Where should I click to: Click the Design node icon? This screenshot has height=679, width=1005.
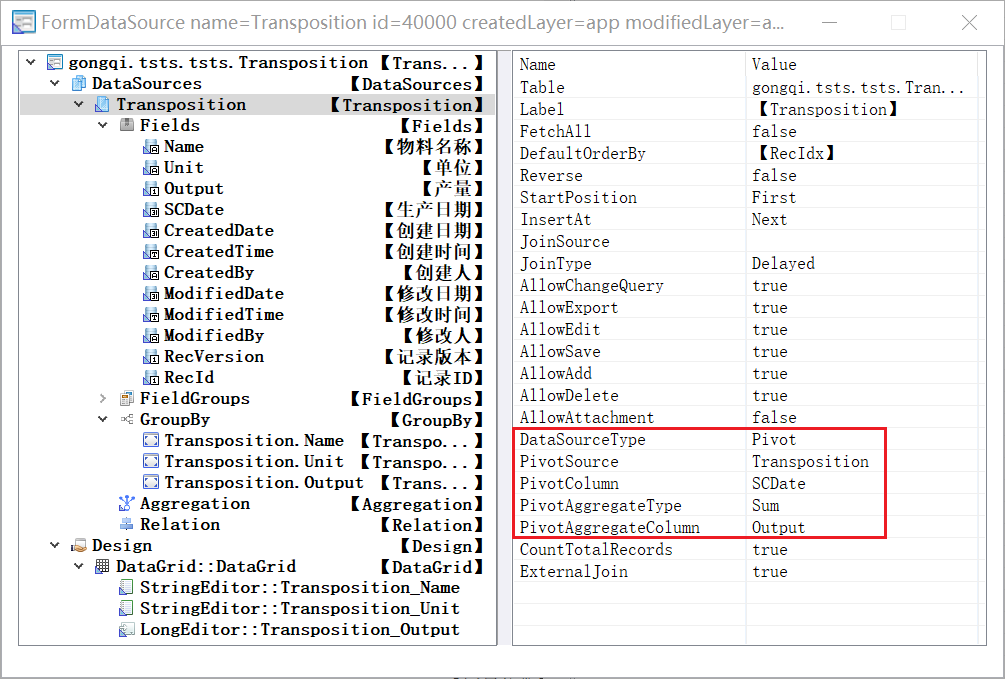[78, 546]
